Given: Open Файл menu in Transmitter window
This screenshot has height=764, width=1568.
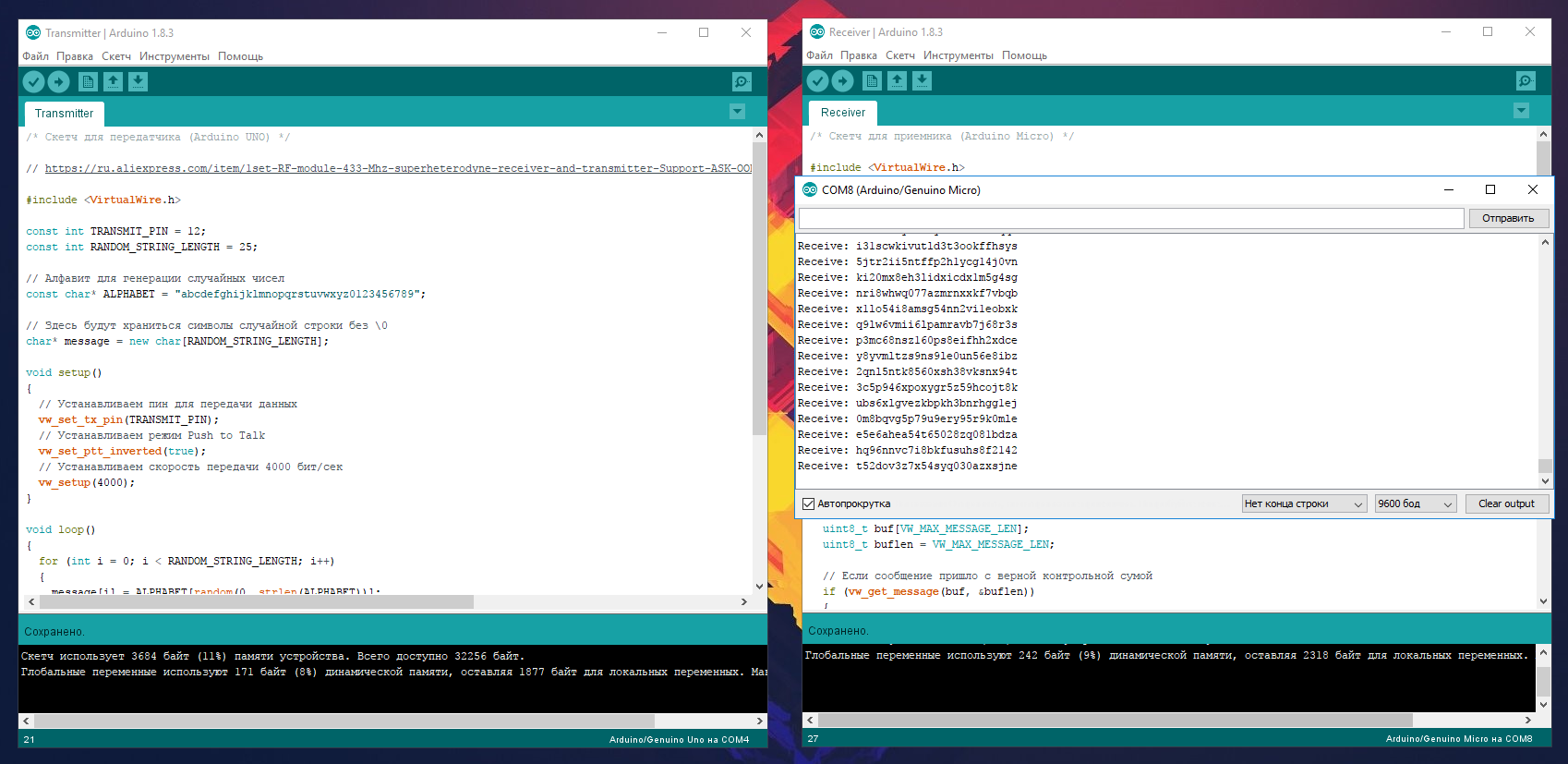Looking at the screenshot, I should coord(36,56).
